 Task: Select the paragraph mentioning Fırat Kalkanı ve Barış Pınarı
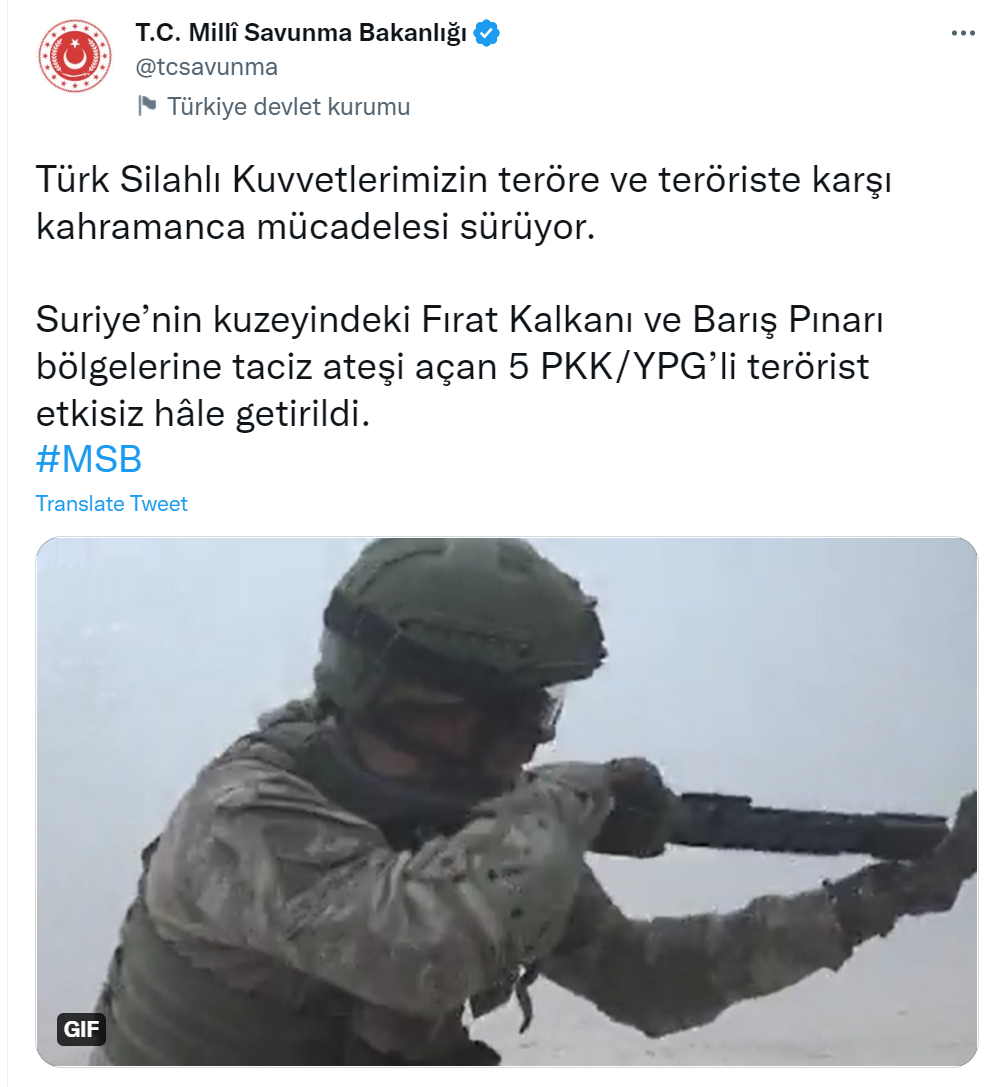point(459,366)
